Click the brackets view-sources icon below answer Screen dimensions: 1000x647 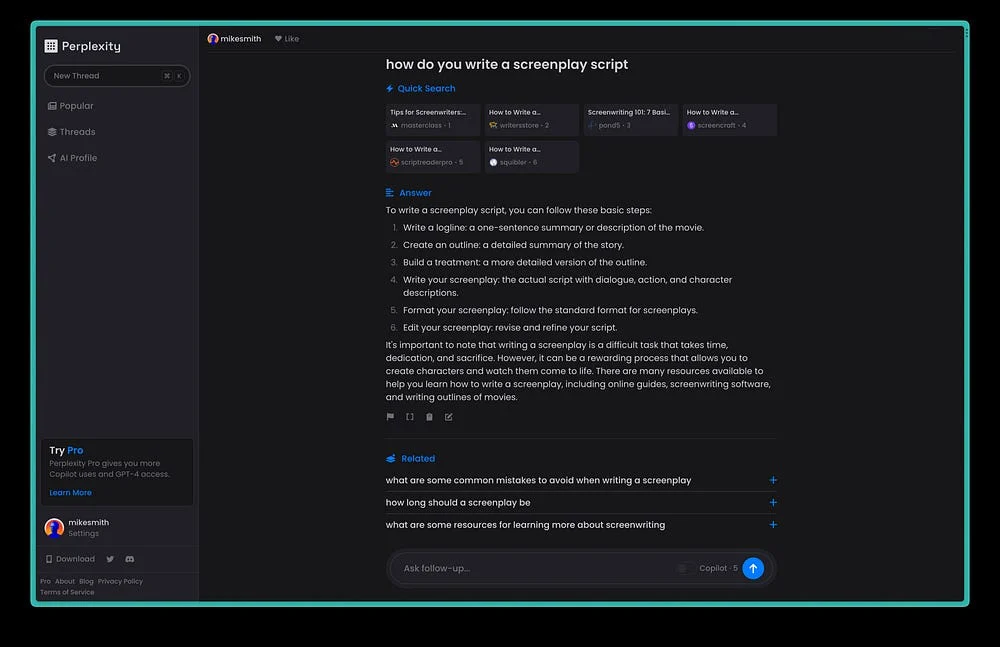coord(409,417)
